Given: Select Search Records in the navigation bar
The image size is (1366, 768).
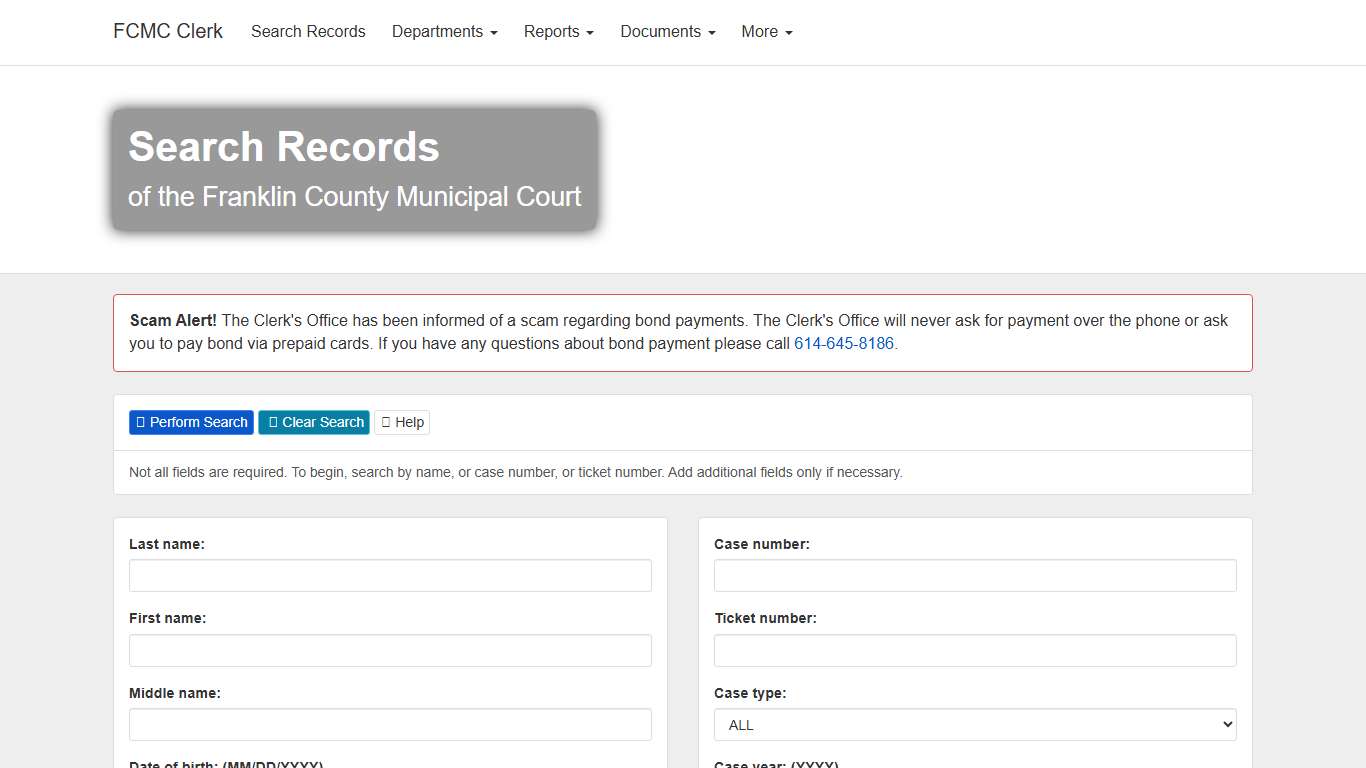Looking at the screenshot, I should [x=308, y=31].
